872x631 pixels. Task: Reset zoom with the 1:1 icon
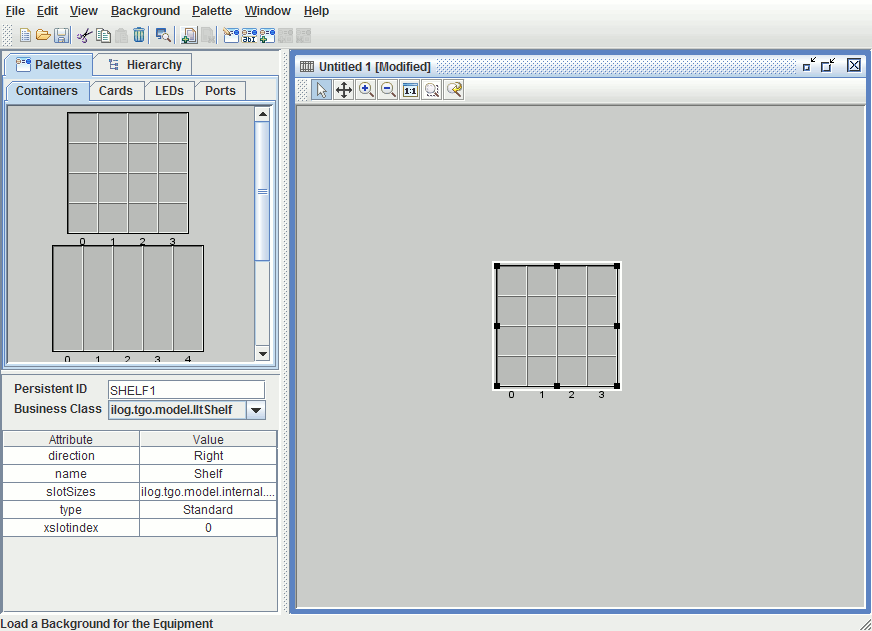pyautogui.click(x=410, y=90)
